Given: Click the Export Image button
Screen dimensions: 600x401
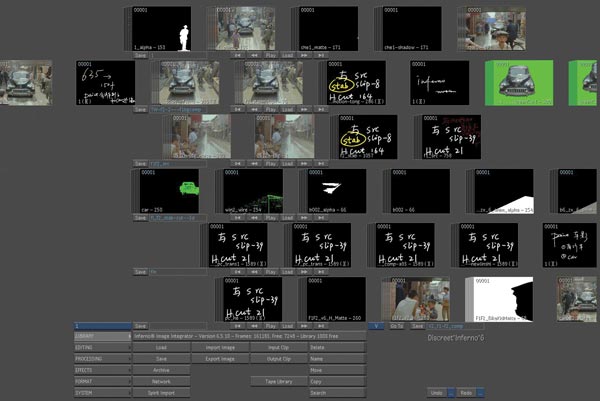Looking at the screenshot, I should pyautogui.click(x=219, y=358).
